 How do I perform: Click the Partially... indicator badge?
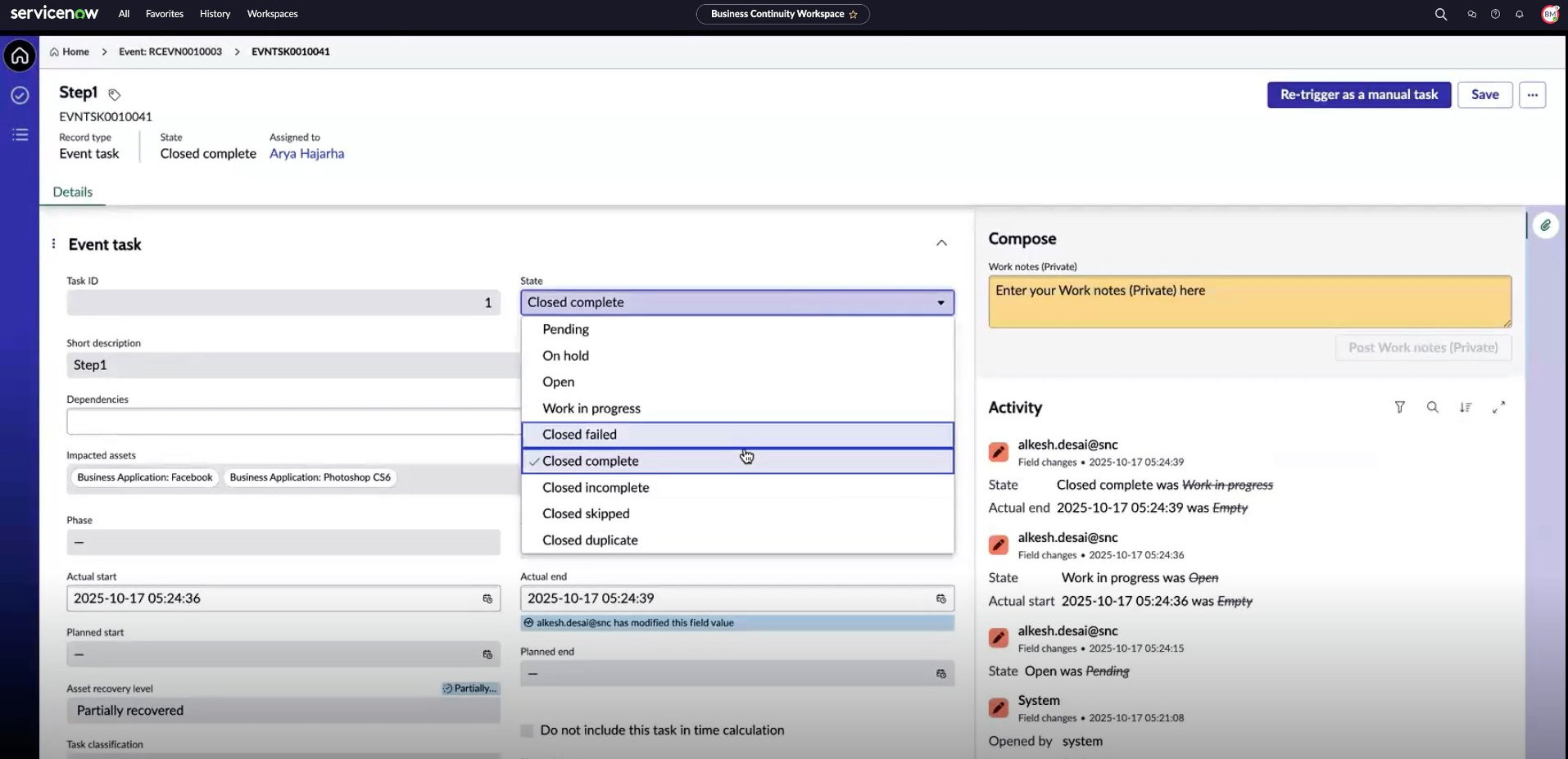(470, 689)
